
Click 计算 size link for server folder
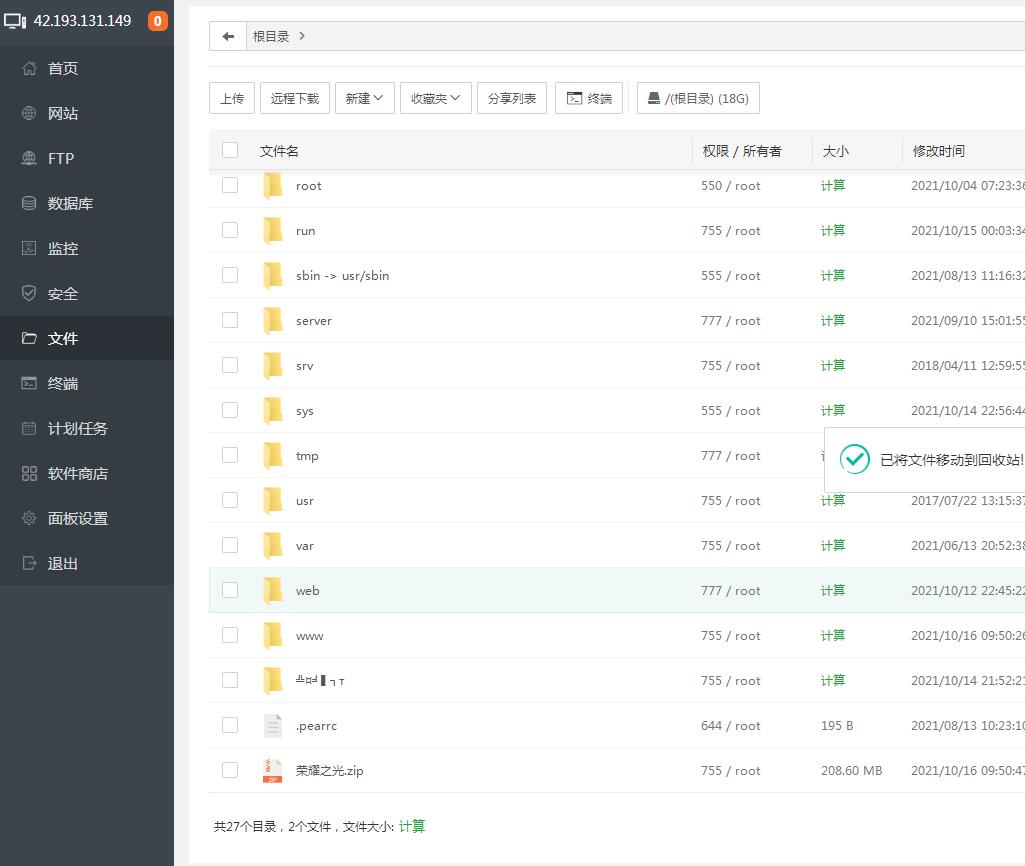pos(833,320)
